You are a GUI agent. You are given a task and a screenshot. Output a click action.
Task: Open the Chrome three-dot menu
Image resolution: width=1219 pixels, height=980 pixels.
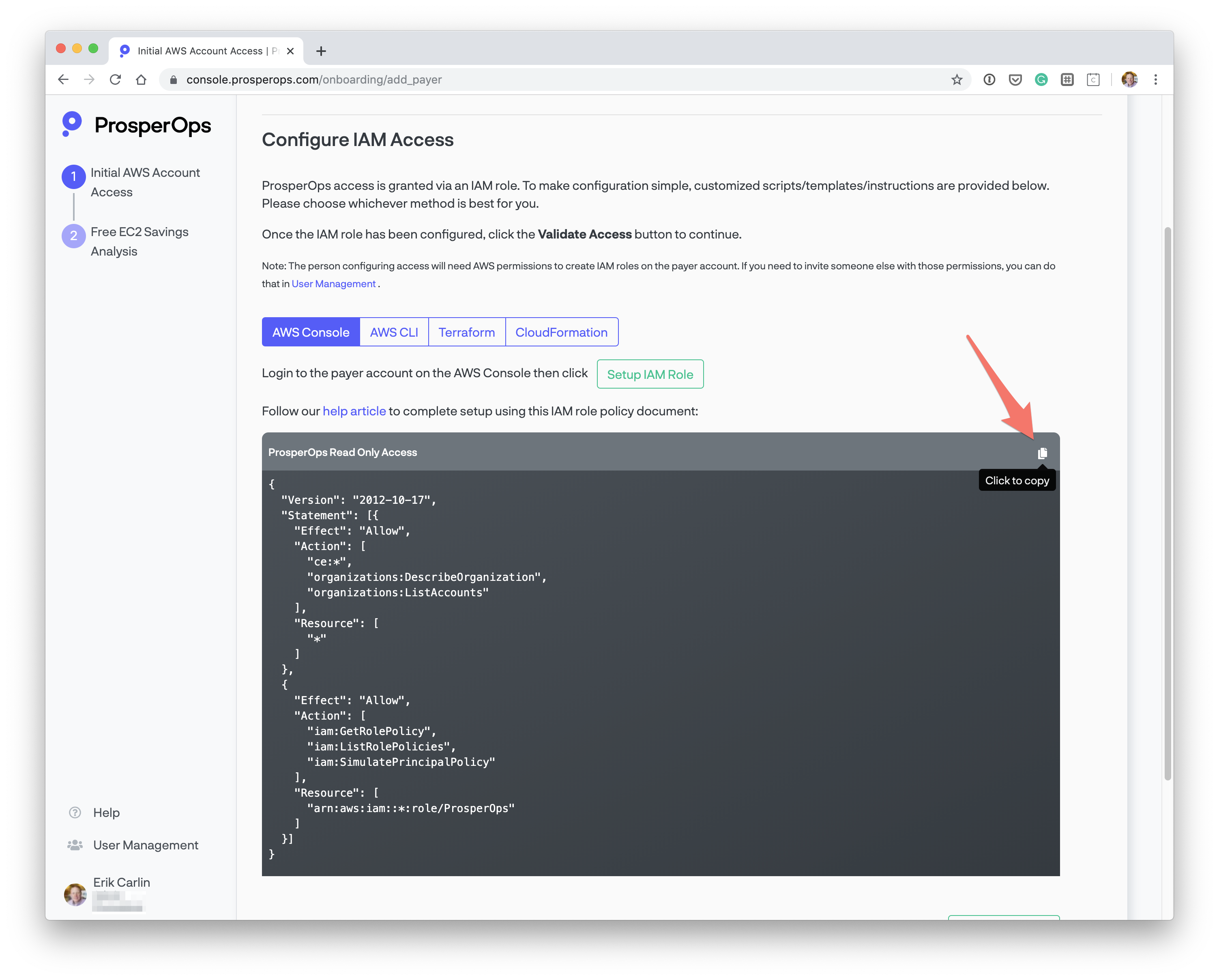pyautogui.click(x=1156, y=80)
